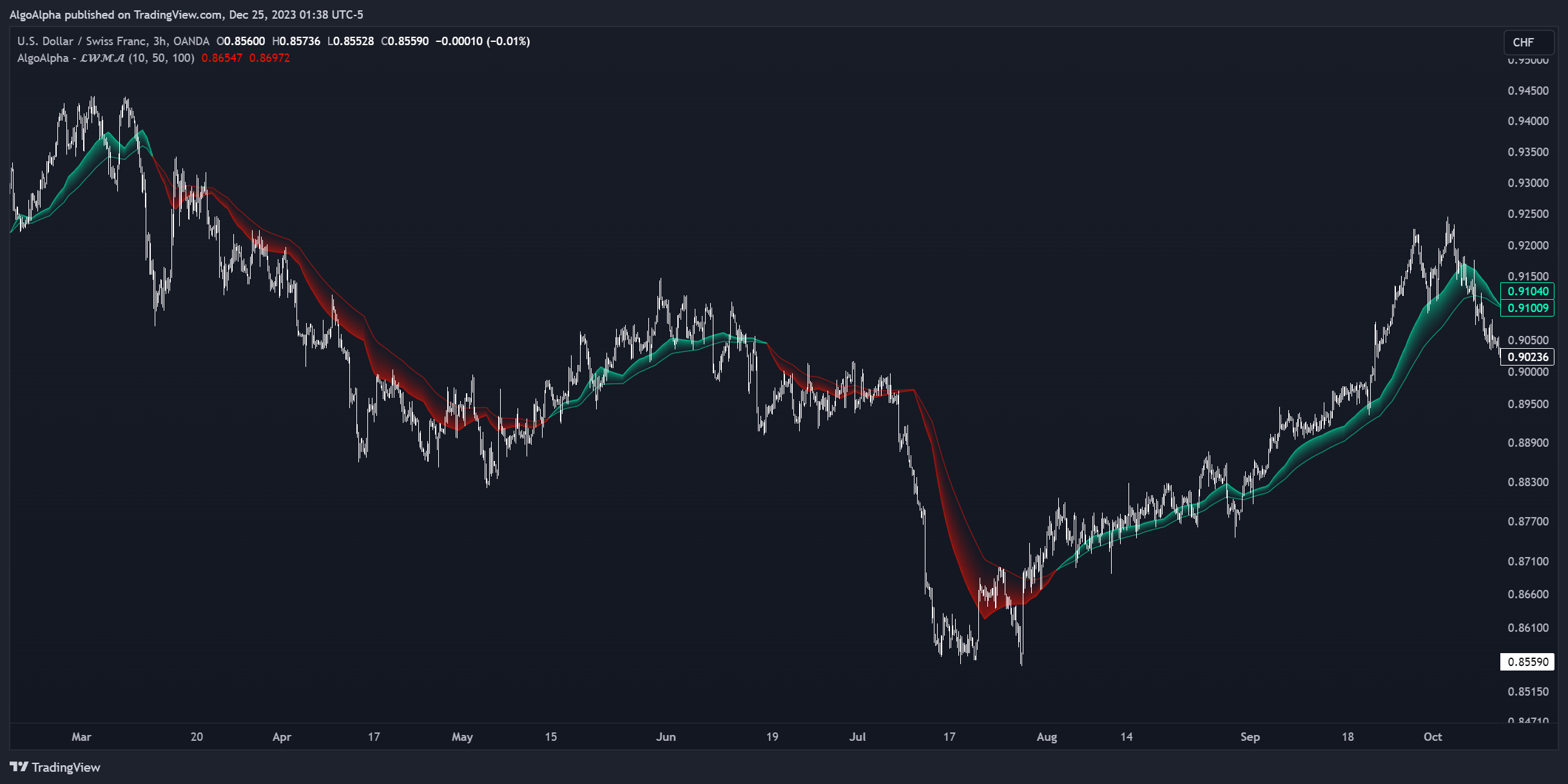Viewport: 1568px width, 784px height.
Task: Click the Aug date label on time axis
Action: click(1047, 737)
